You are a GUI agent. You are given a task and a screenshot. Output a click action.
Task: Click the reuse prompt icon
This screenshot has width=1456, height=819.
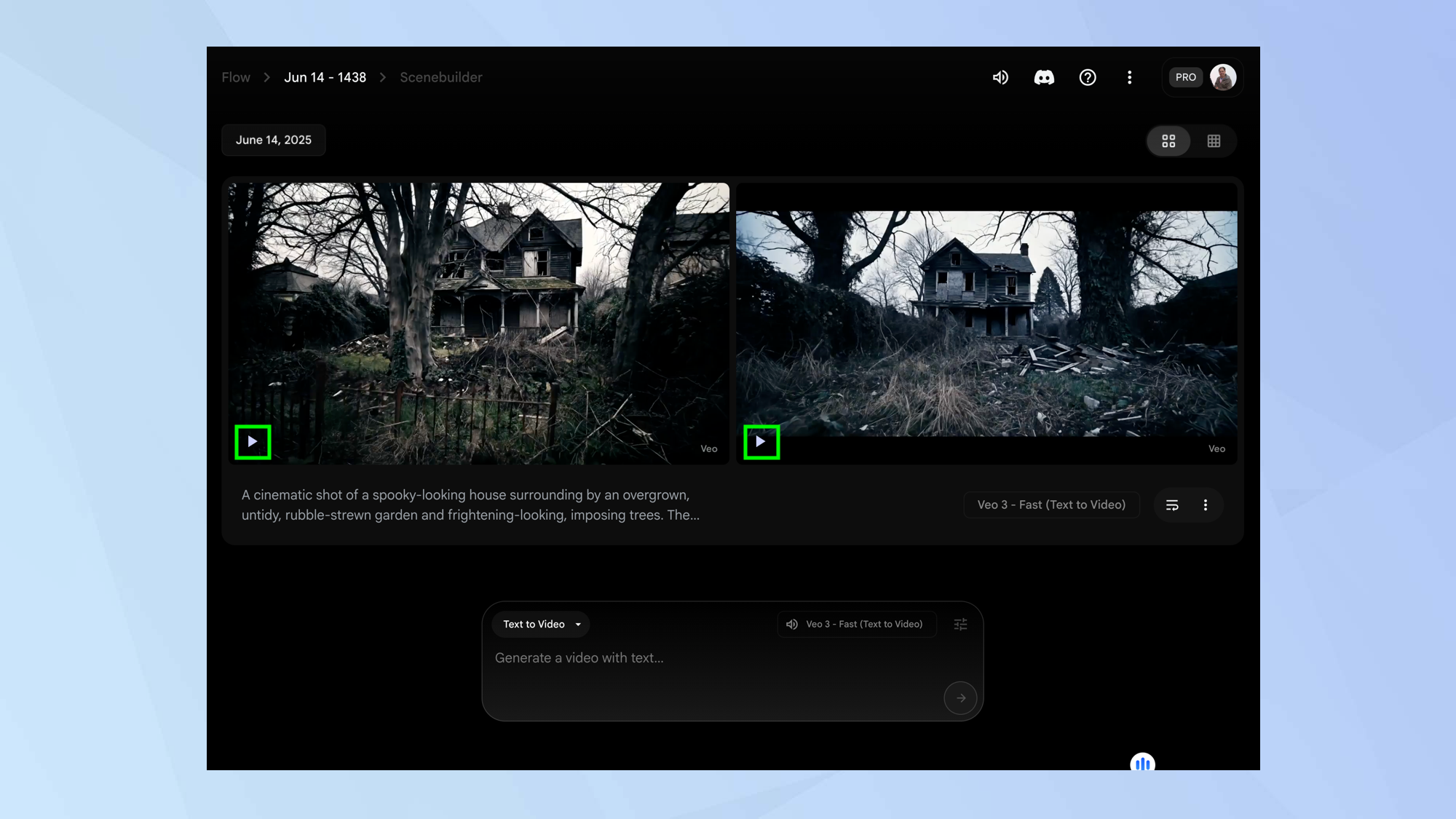(x=1172, y=505)
